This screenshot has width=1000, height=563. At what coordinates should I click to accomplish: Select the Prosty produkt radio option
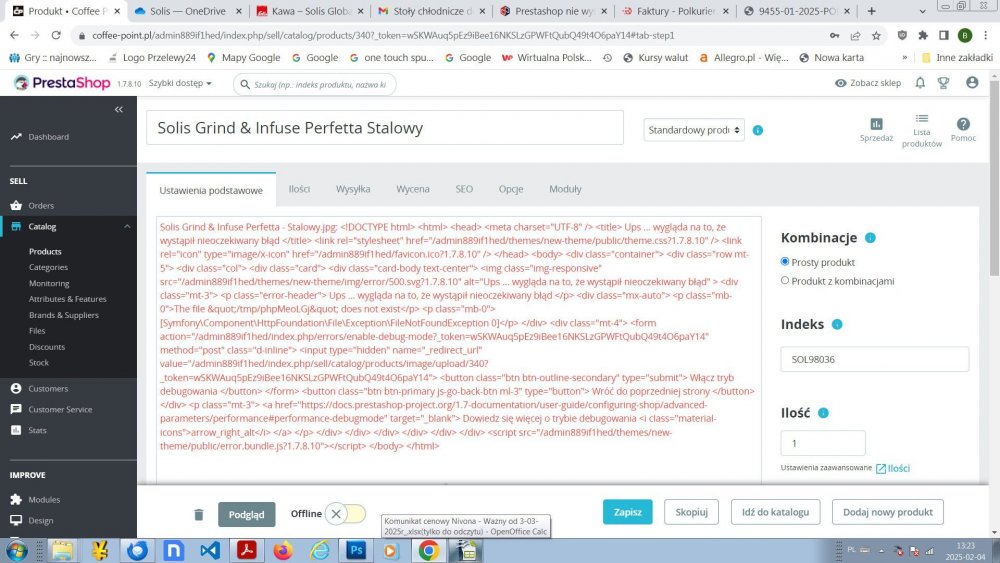tap(785, 262)
